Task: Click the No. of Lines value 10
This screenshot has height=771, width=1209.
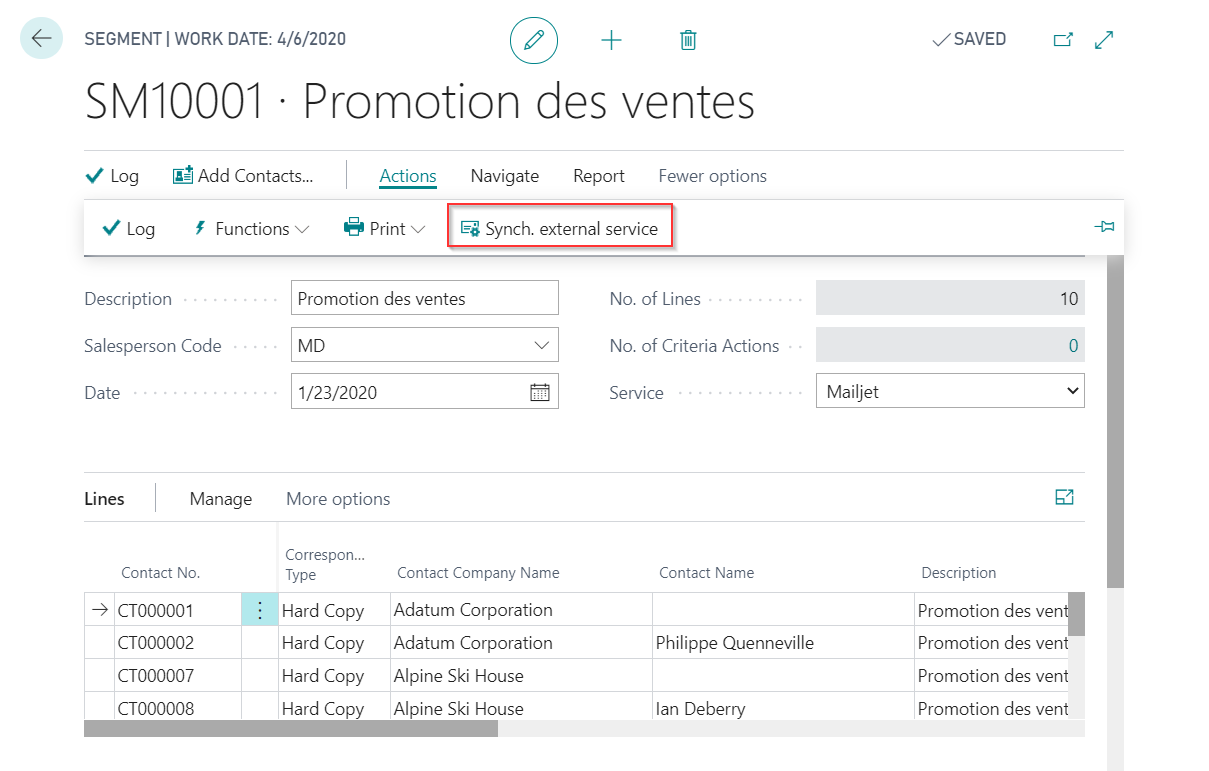Action: point(950,298)
